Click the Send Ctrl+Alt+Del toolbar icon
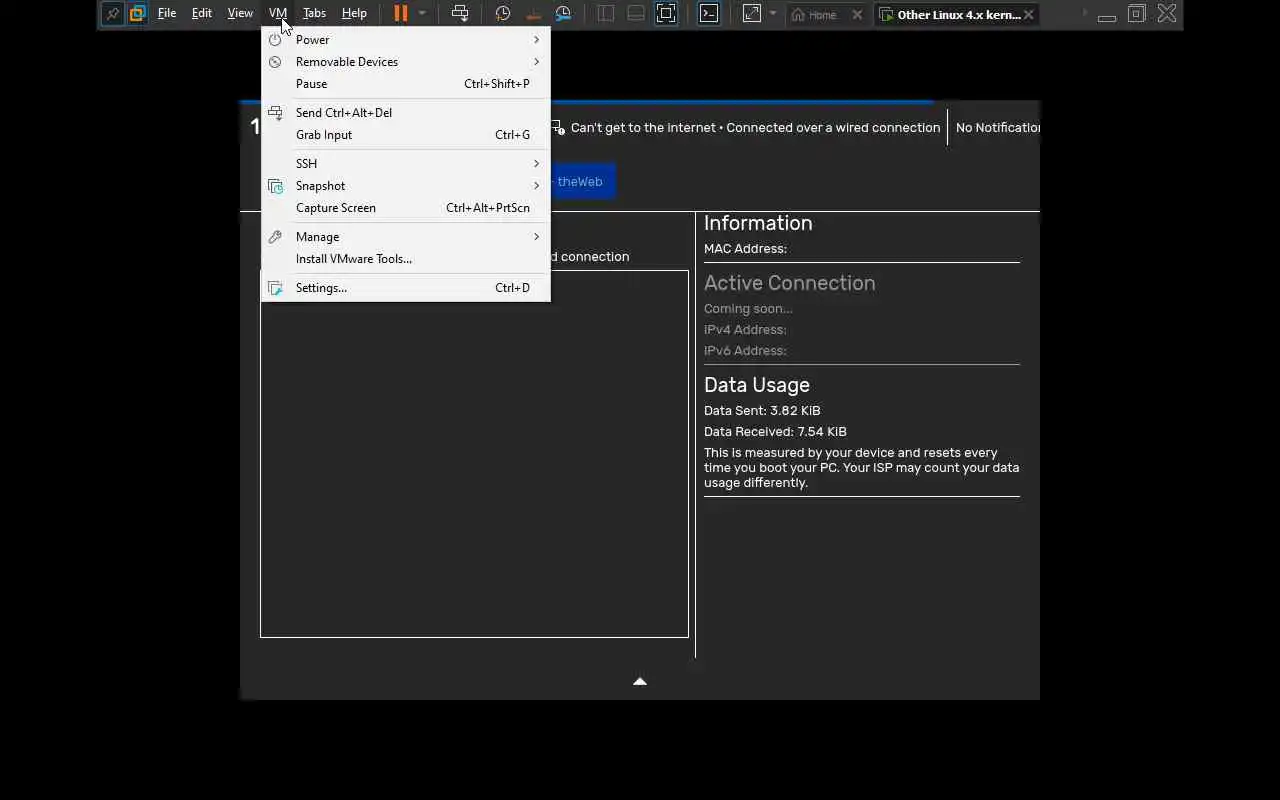Viewport: 1280px width, 800px height. click(460, 13)
